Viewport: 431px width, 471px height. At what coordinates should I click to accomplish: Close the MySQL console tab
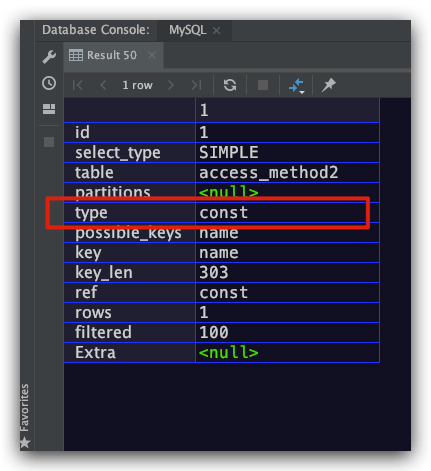coord(216,31)
